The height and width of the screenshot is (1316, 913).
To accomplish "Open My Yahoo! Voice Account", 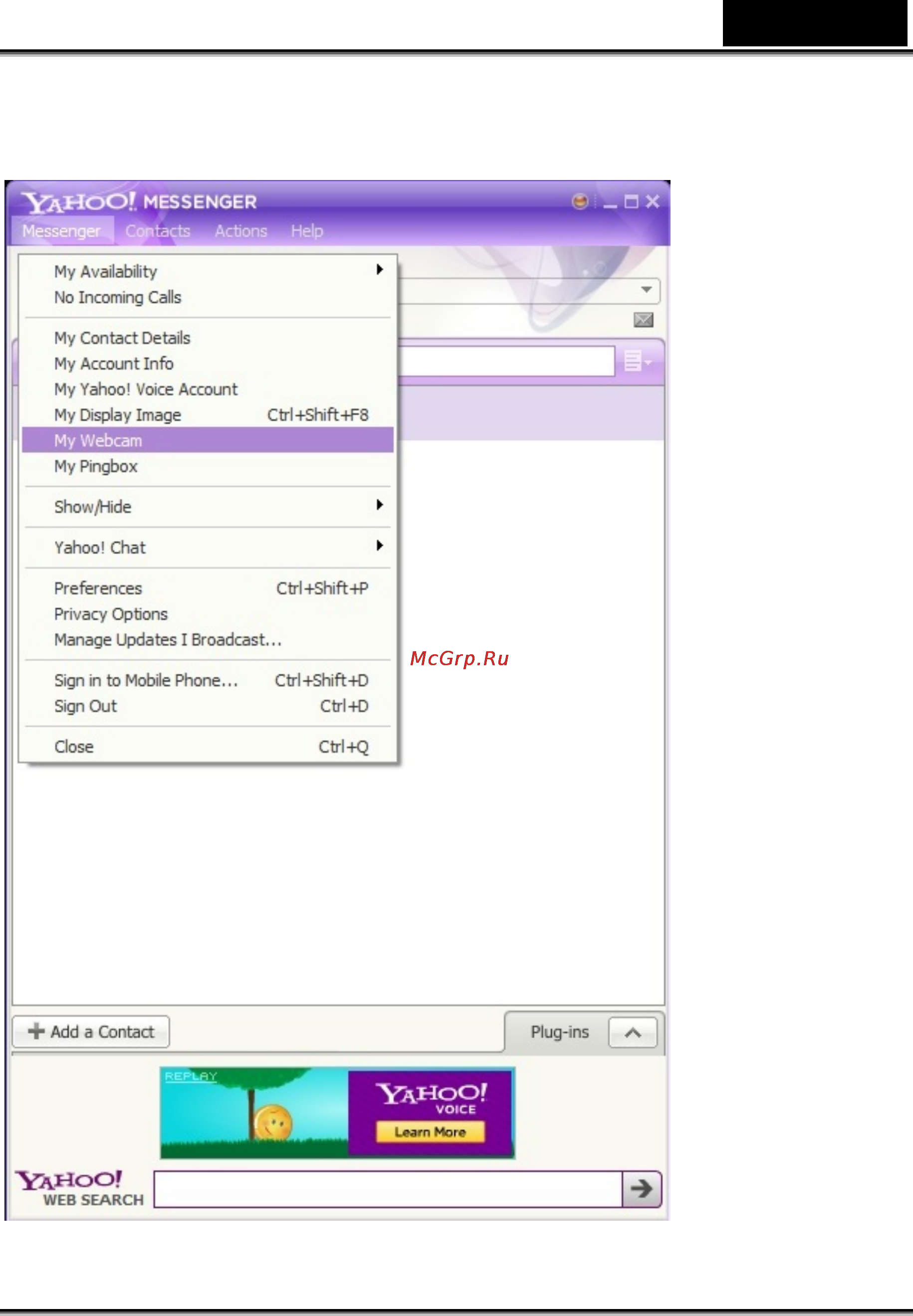I will pos(208,389).
